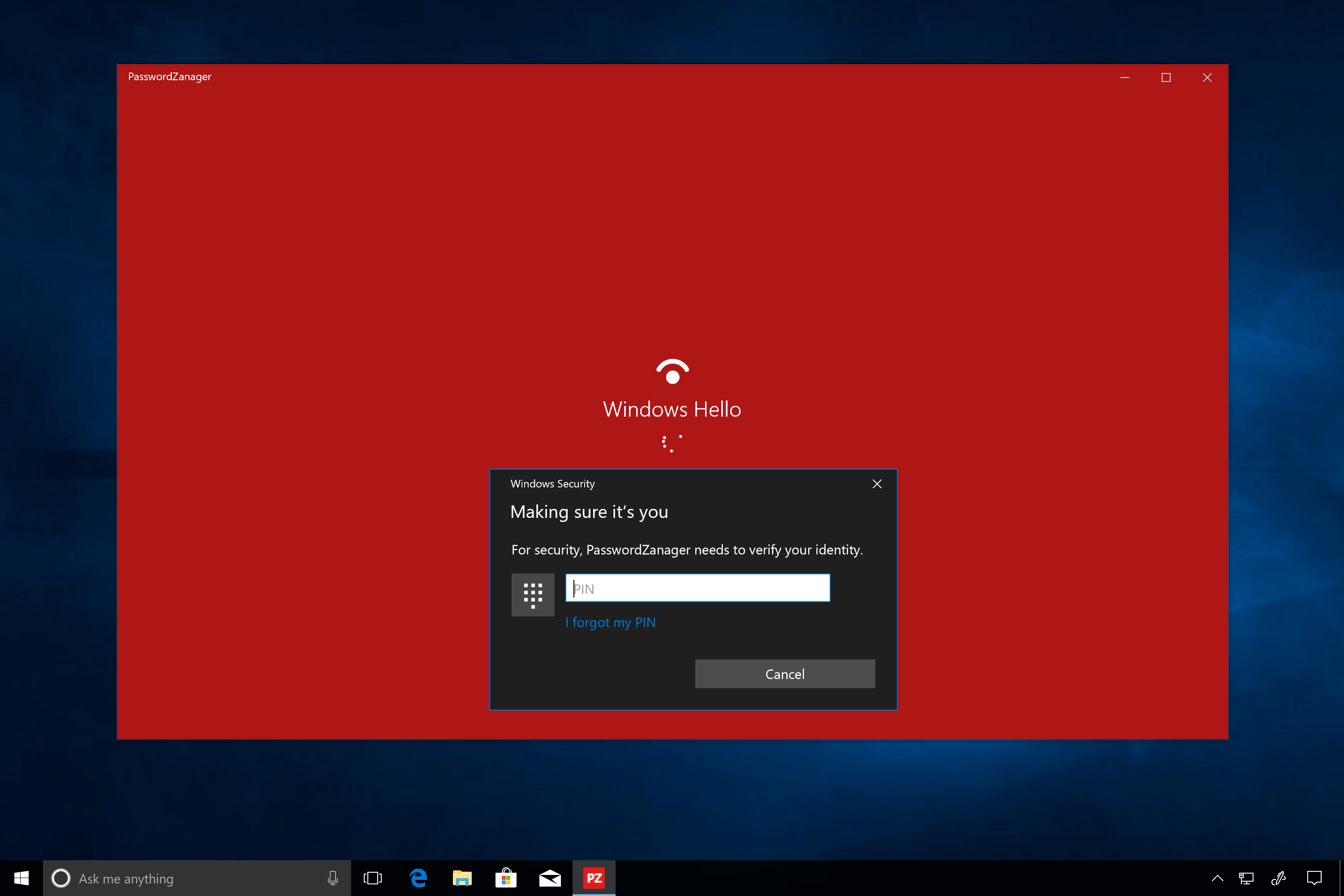
Task: Click the PIN keypad icon in the dialog
Action: (x=533, y=595)
